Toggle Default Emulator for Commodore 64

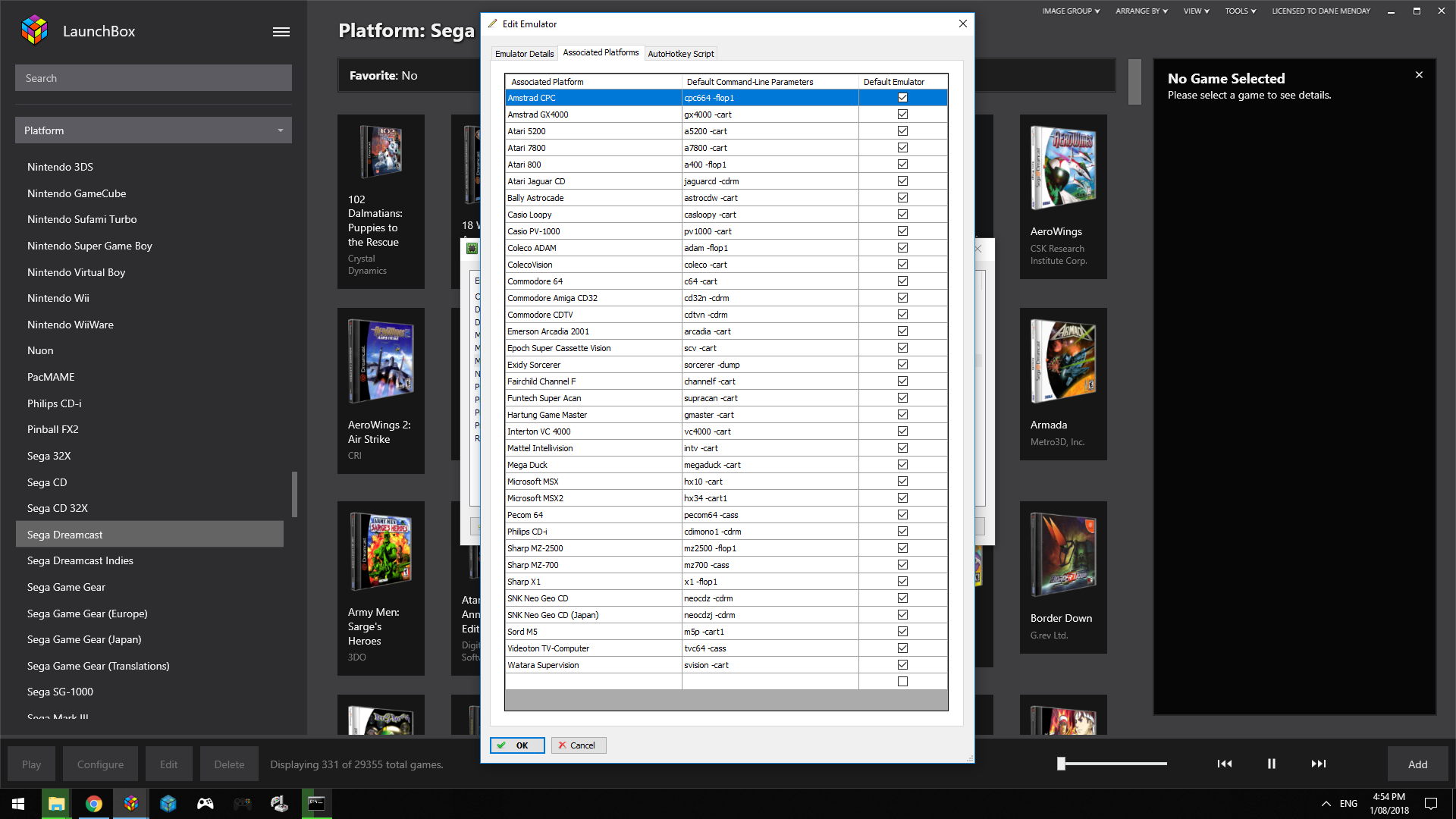click(902, 281)
